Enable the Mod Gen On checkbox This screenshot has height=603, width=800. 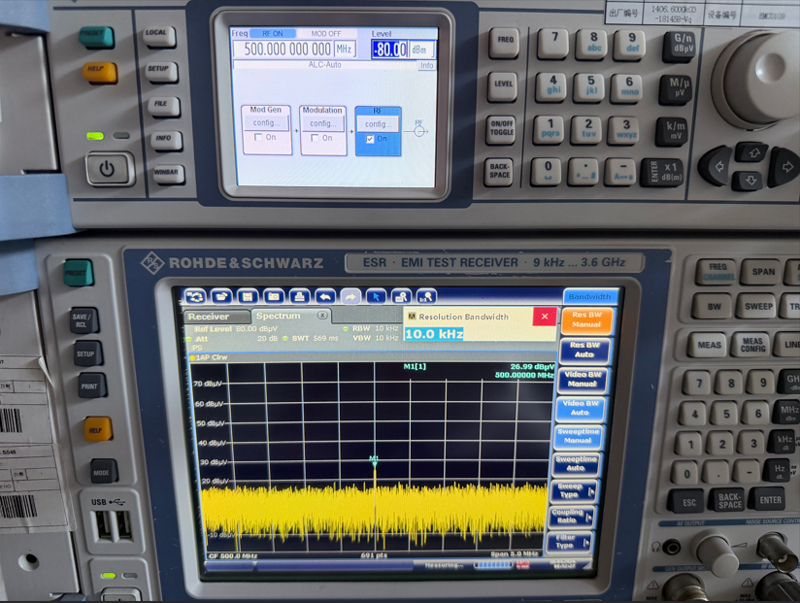point(258,137)
